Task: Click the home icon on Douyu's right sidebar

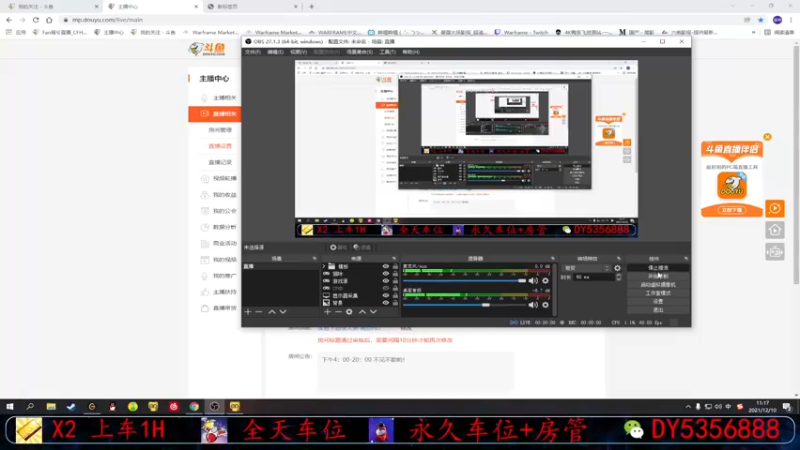Action: pos(775,230)
